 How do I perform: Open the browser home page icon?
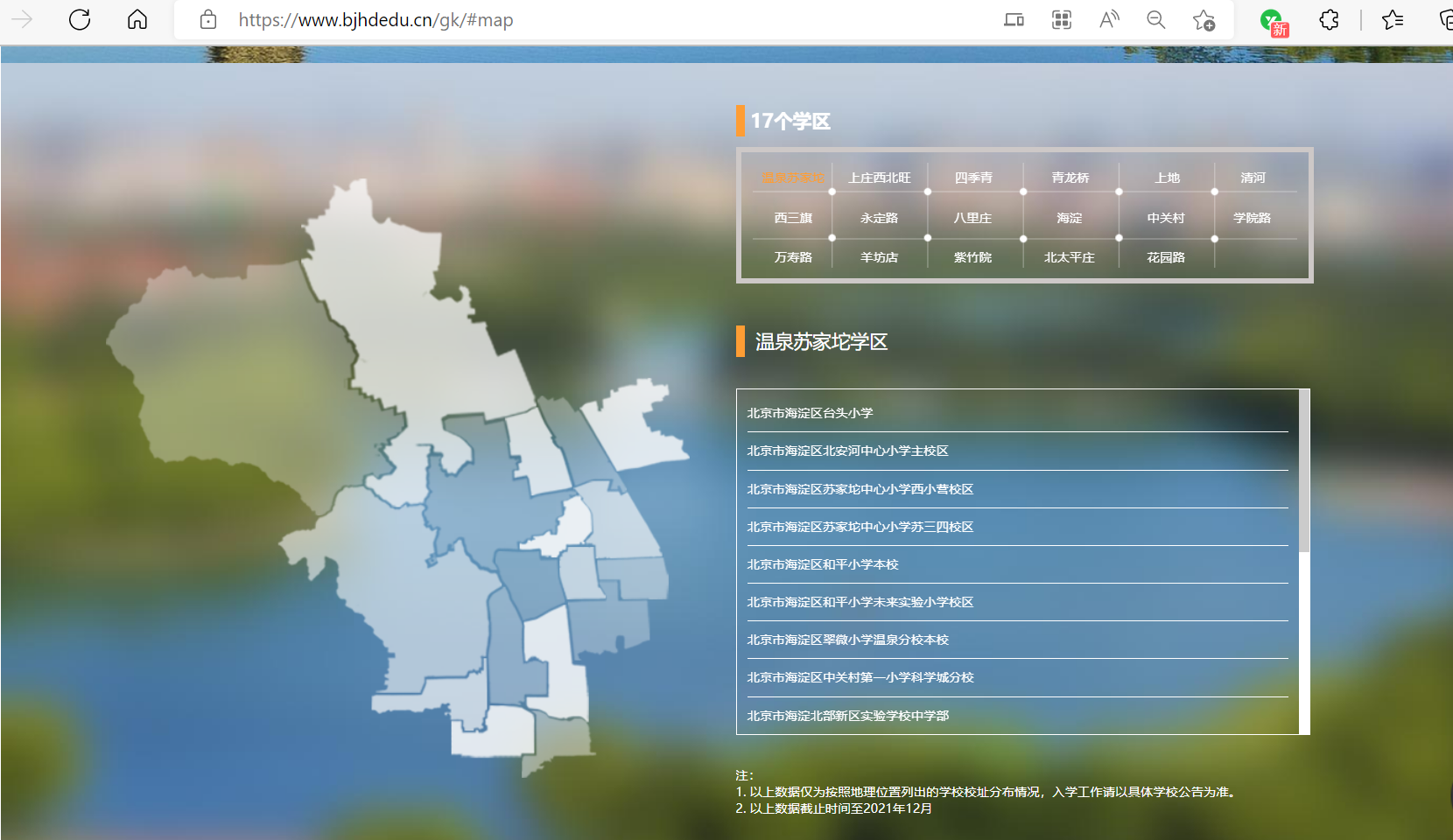click(137, 19)
